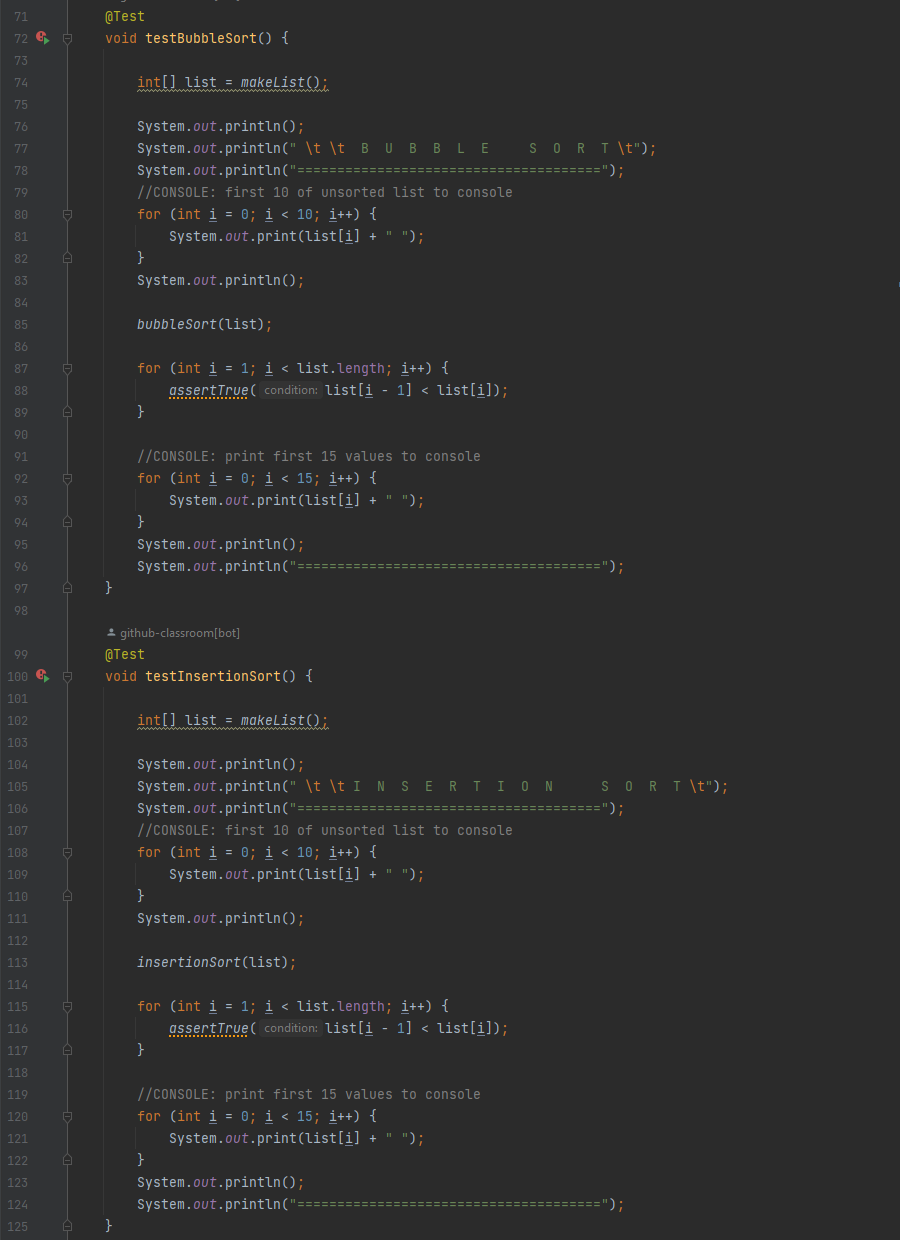Click the condition: inlay hint on line 116
Image resolution: width=900 pixels, height=1240 pixels.
(x=290, y=1028)
